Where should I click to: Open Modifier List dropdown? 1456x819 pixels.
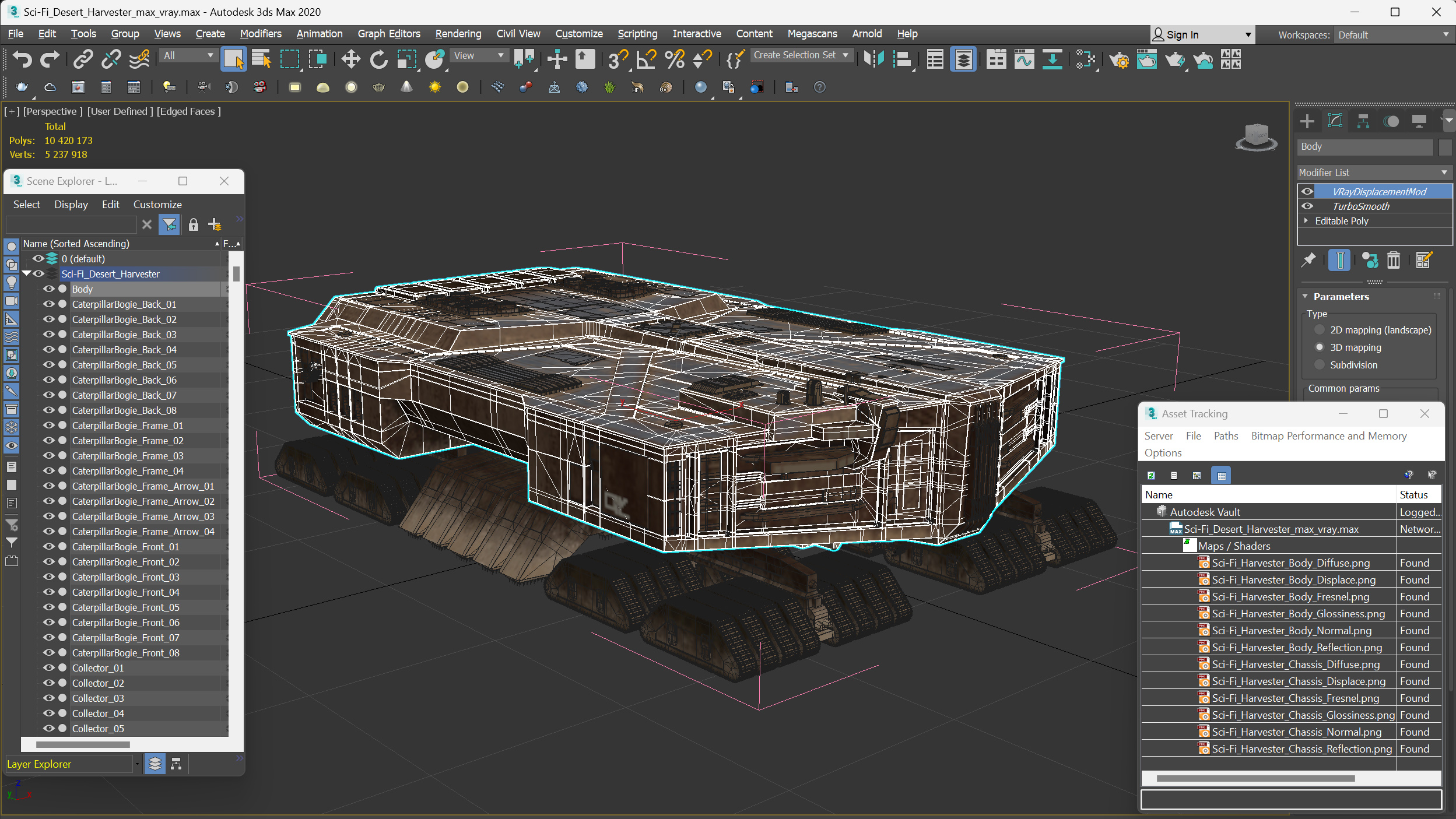point(1374,173)
